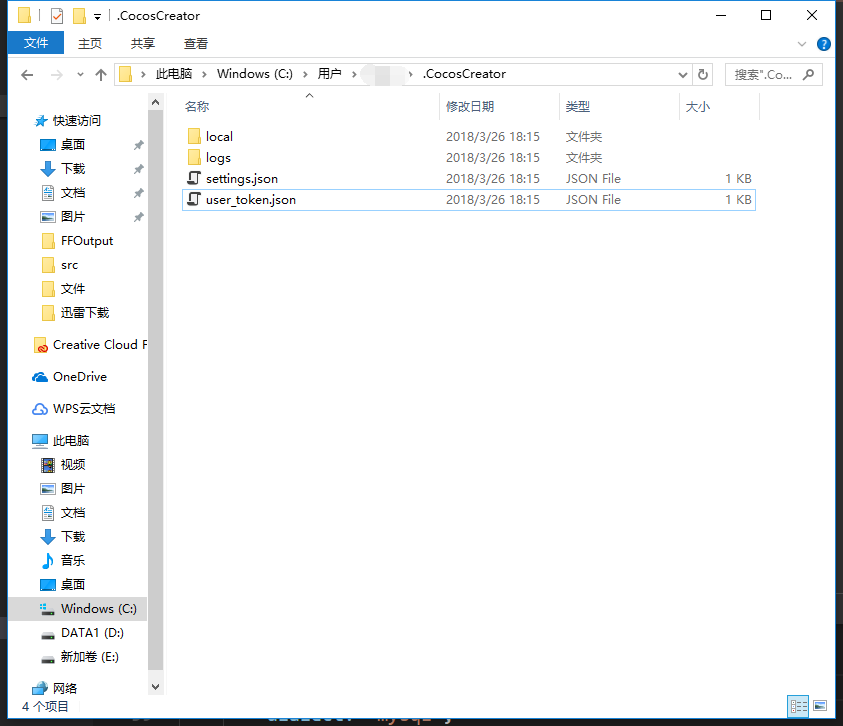The image size is (843, 726).
Task: Open pinned 下载 under Quick access
Action: 73,169
